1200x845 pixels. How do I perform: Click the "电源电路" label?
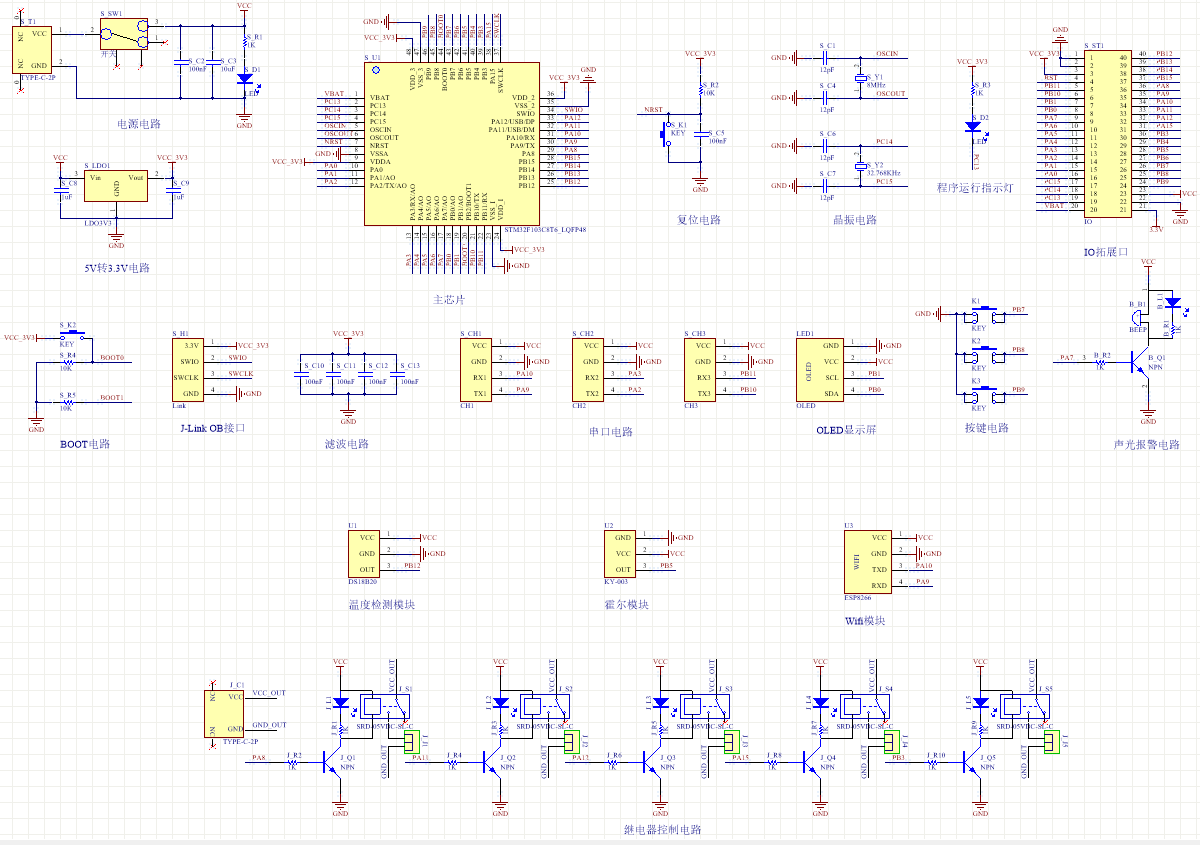click(x=140, y=124)
